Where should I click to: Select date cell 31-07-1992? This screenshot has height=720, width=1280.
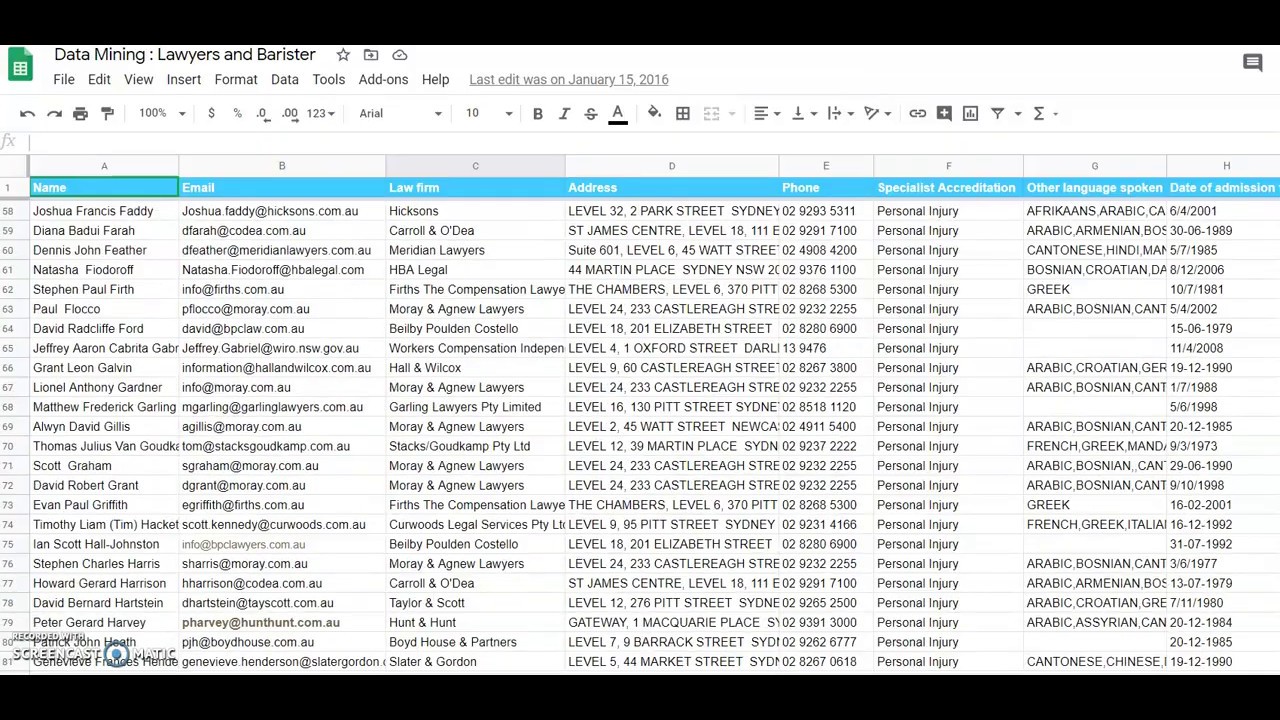(x=1226, y=544)
